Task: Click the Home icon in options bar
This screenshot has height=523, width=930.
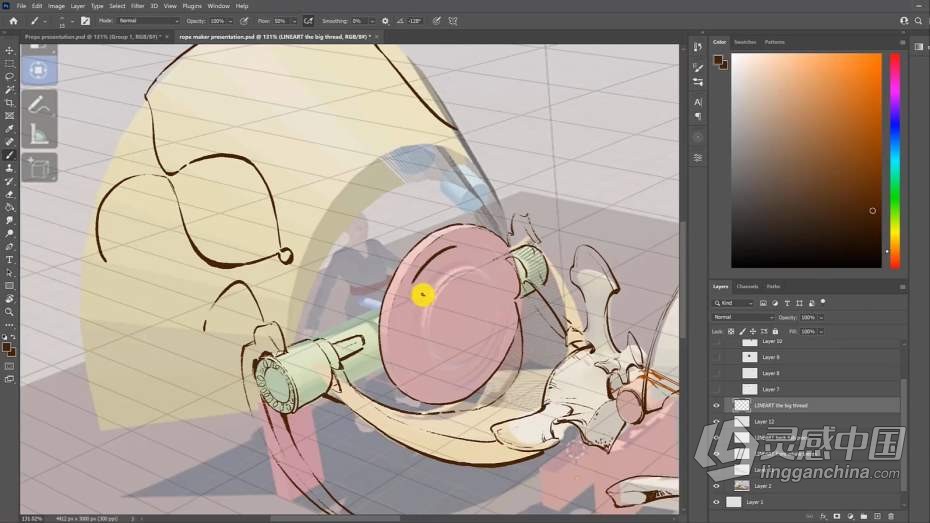Action: click(13, 20)
